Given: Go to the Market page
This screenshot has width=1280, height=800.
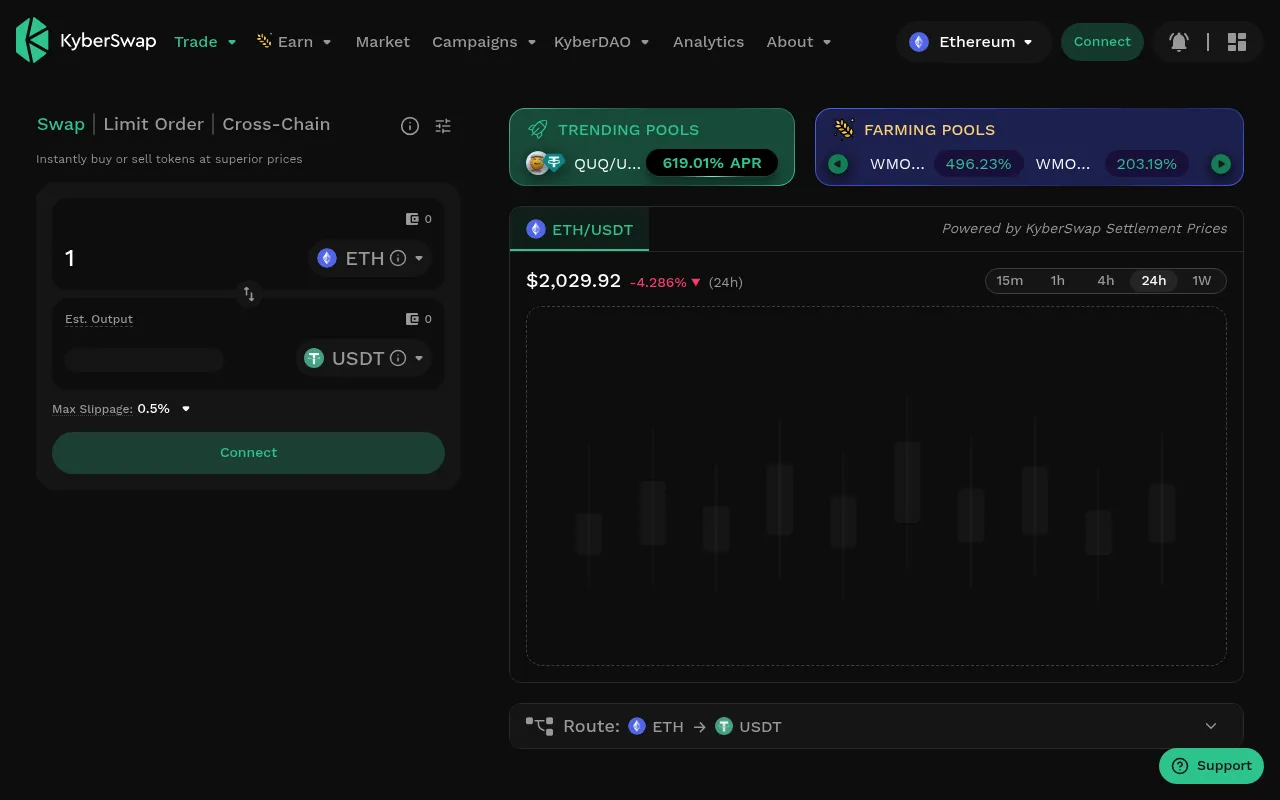Looking at the screenshot, I should click(383, 42).
